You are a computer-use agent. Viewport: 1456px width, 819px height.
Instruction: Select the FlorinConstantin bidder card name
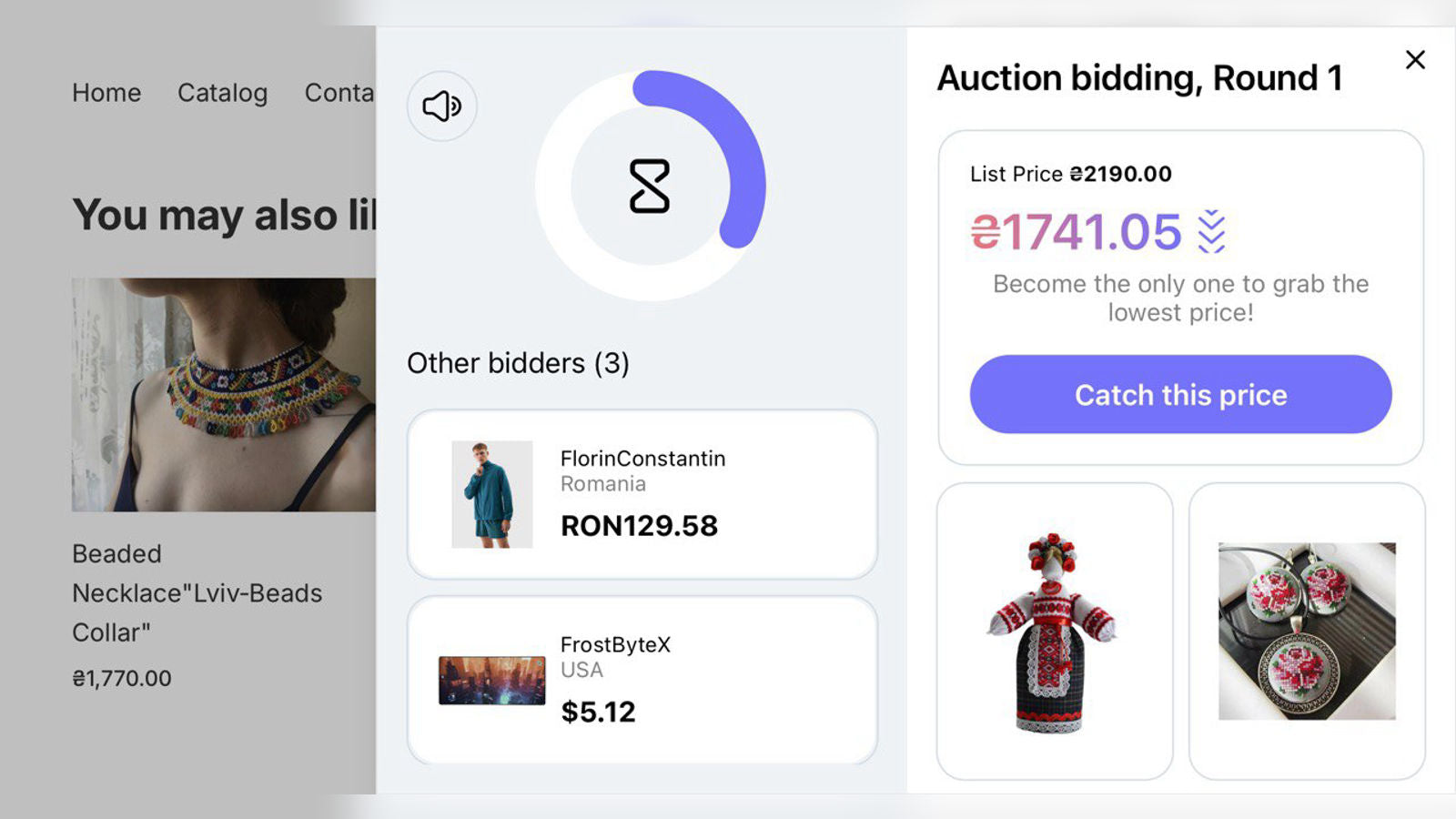[x=642, y=459]
